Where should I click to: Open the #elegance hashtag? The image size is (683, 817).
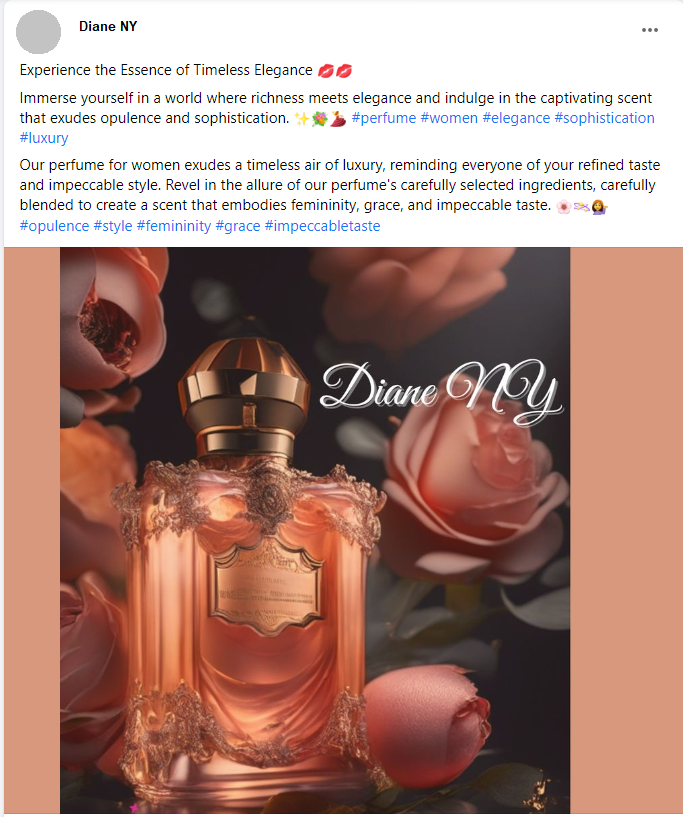(516, 118)
